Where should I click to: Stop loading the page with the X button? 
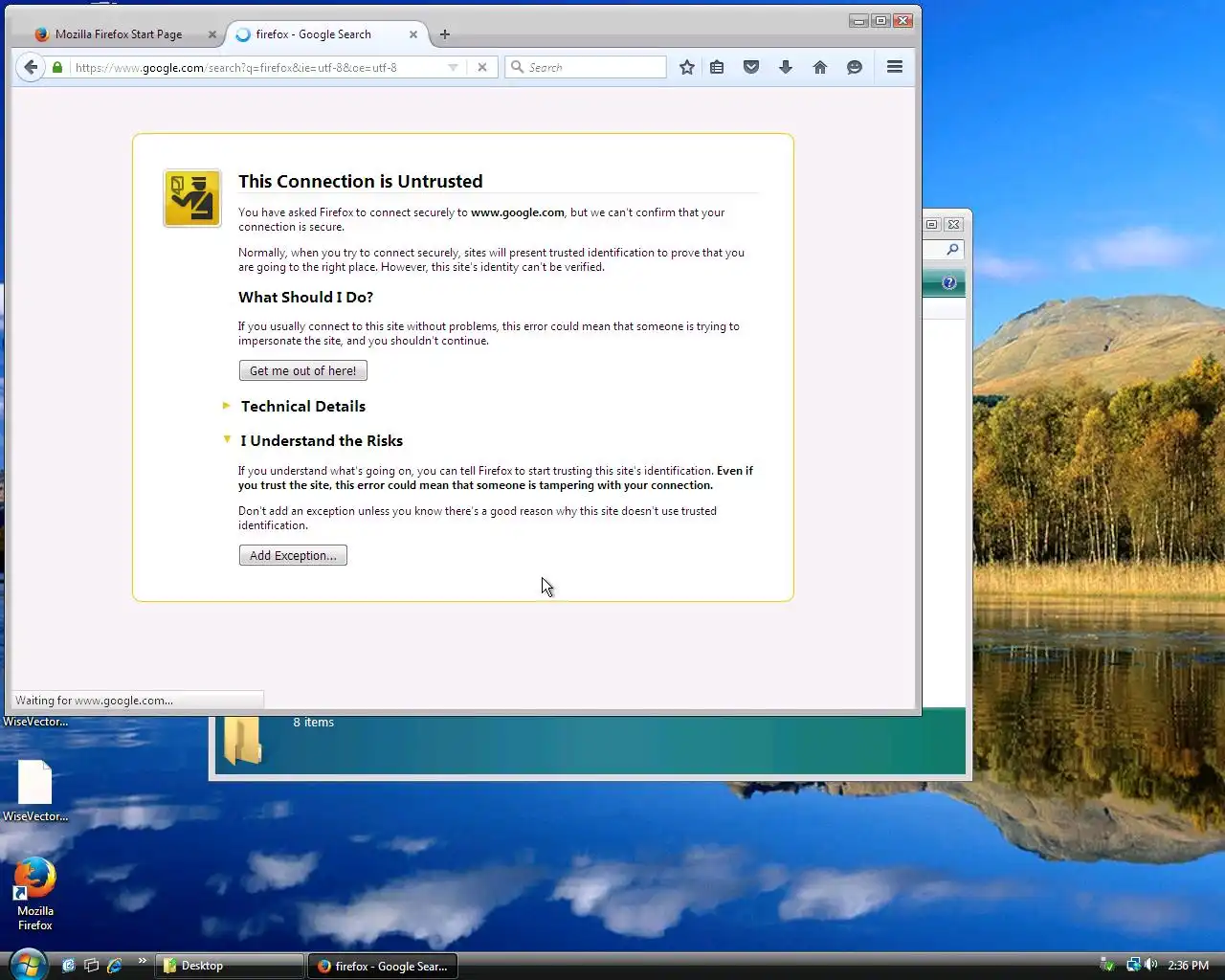click(x=482, y=67)
